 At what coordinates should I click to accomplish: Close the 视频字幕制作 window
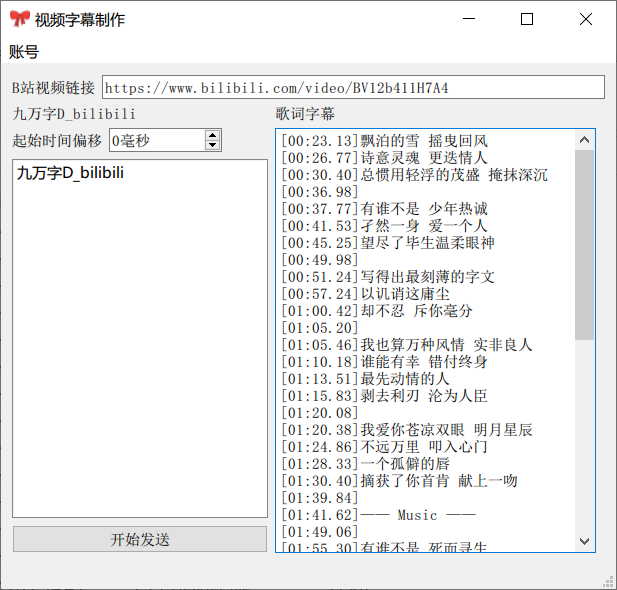pyautogui.click(x=586, y=19)
